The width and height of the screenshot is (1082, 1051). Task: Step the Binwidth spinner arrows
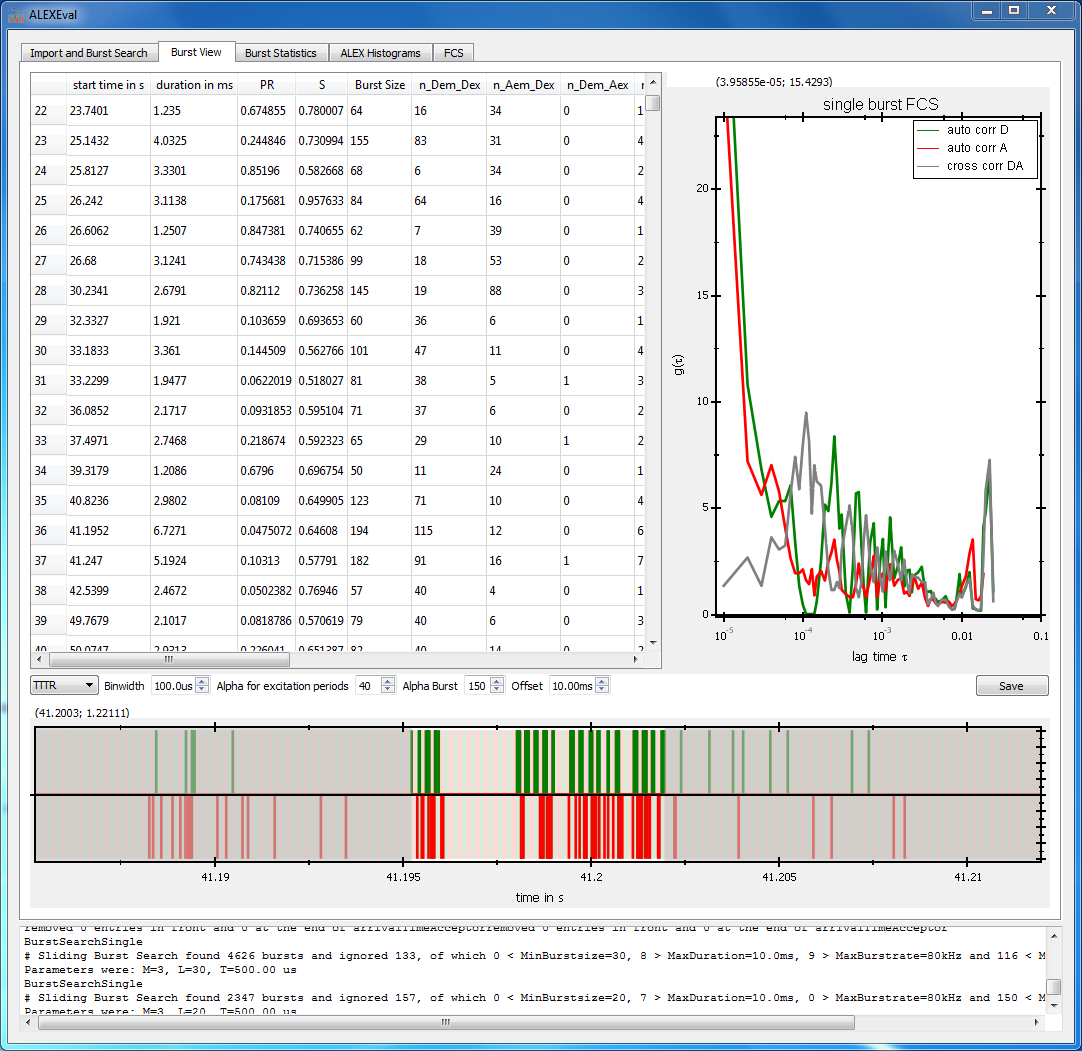(202, 686)
